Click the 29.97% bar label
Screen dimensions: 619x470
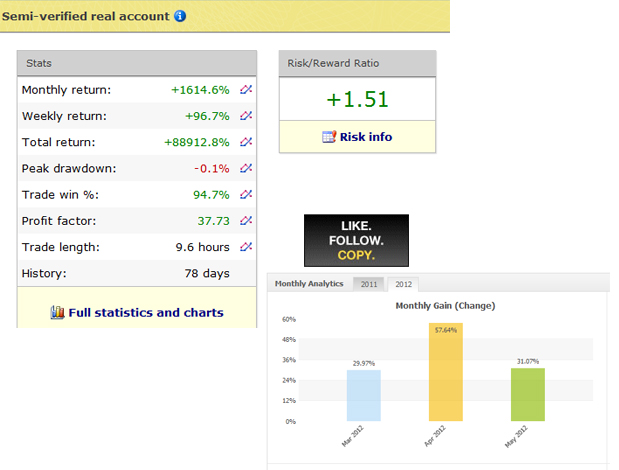coord(364,363)
